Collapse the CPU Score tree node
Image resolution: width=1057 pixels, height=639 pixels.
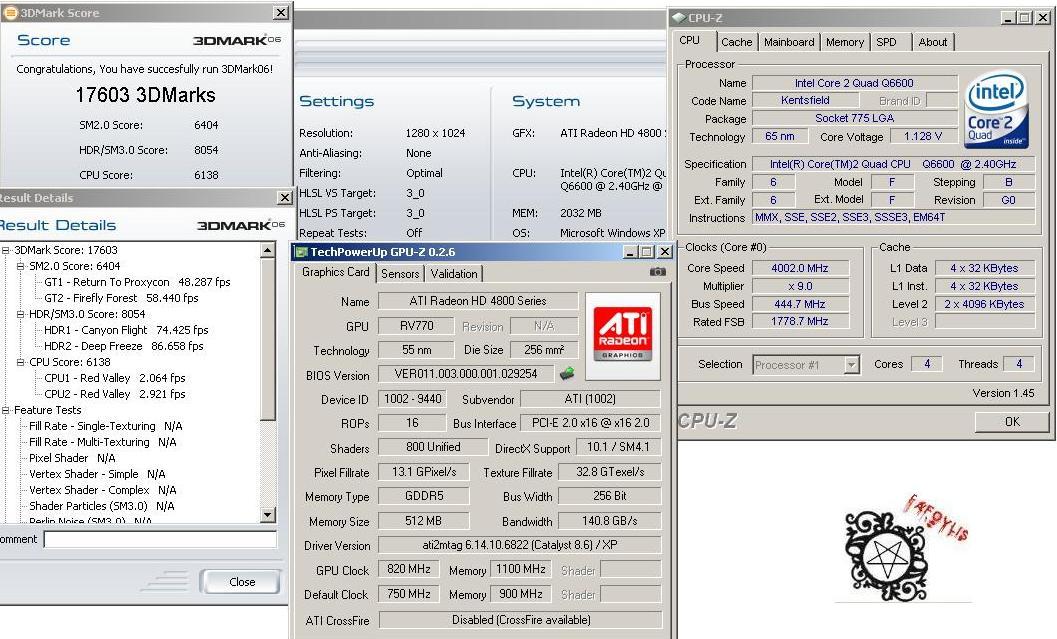click(20, 362)
